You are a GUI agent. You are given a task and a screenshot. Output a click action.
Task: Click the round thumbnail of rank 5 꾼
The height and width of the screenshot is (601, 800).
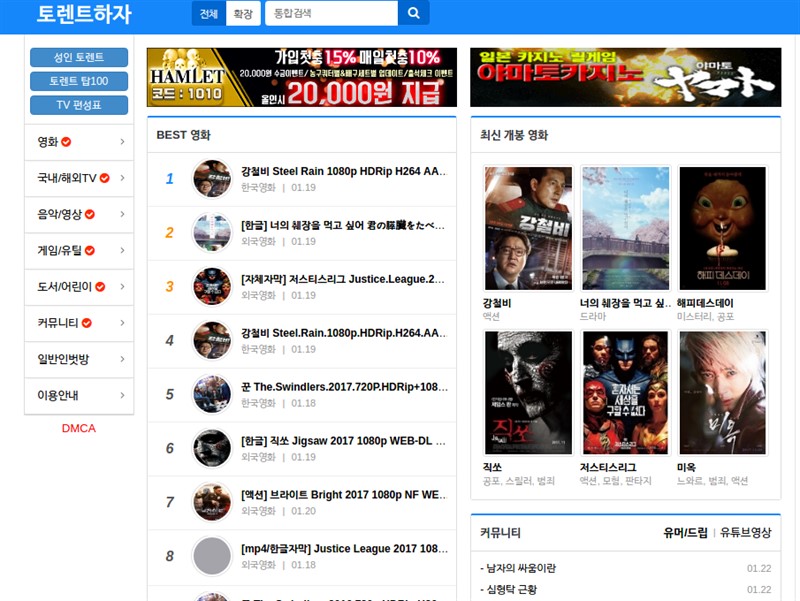(212, 394)
